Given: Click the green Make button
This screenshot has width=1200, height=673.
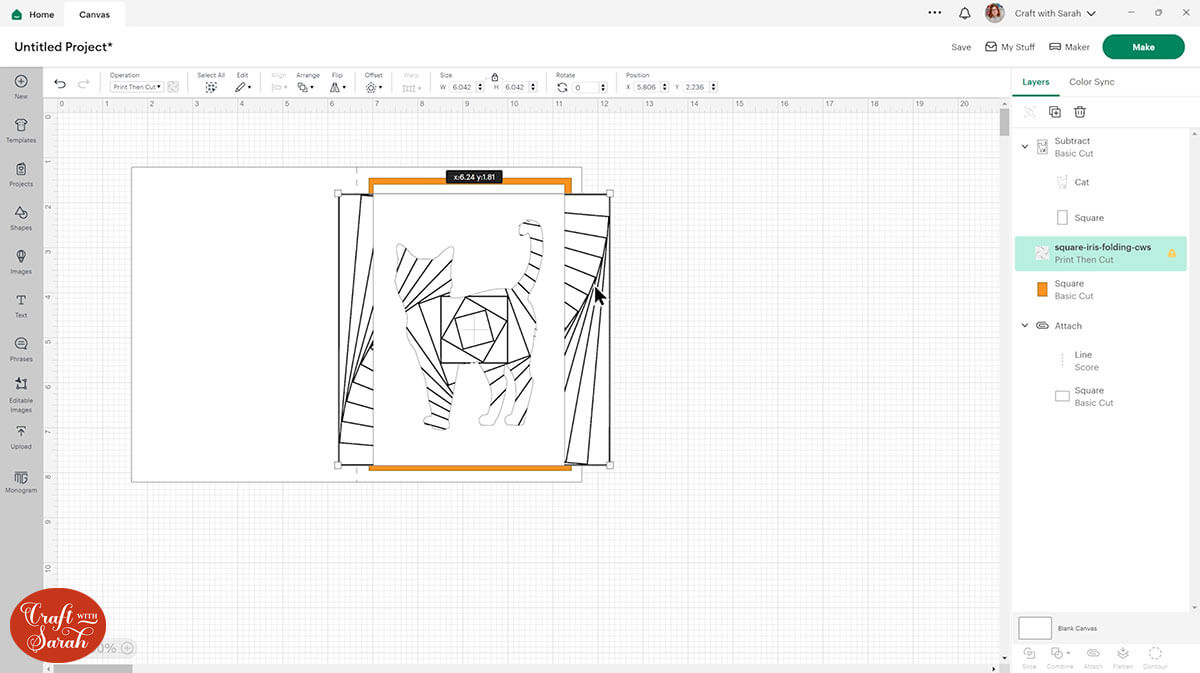Looking at the screenshot, I should click(x=1143, y=47).
